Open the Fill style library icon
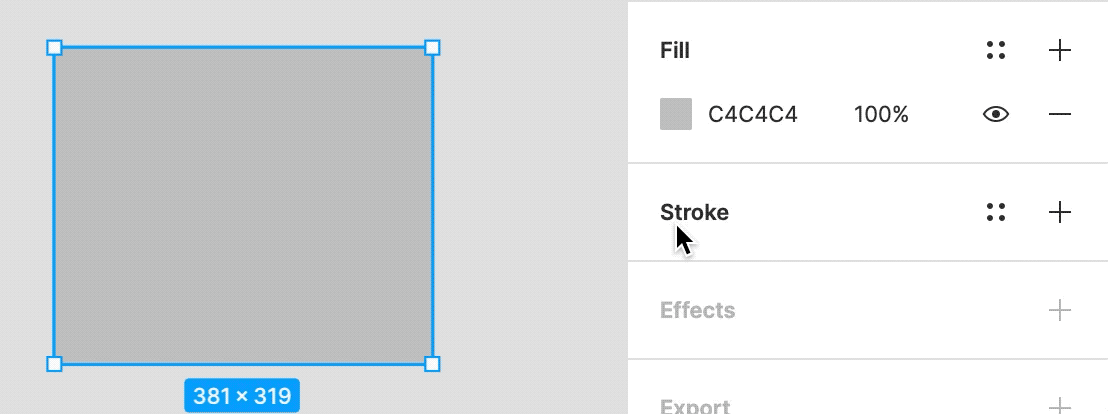The height and width of the screenshot is (414, 1108). (995, 51)
